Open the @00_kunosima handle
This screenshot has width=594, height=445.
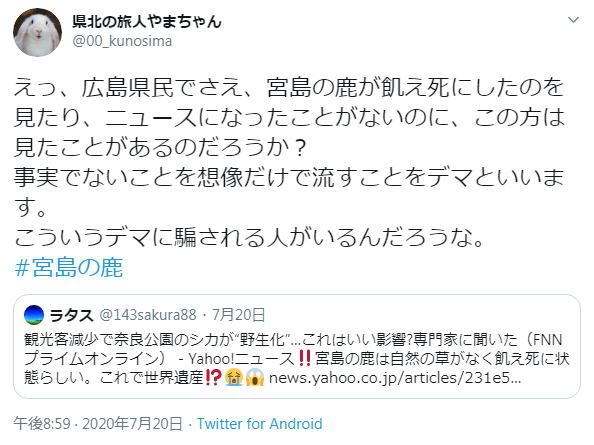[122, 41]
